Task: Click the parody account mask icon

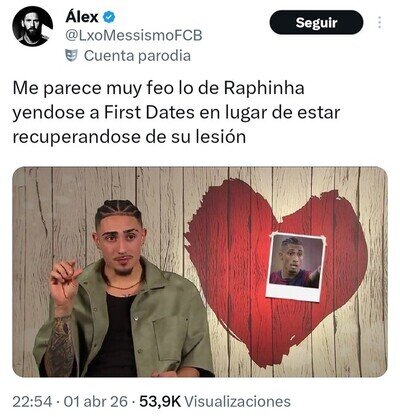Action: click(72, 55)
